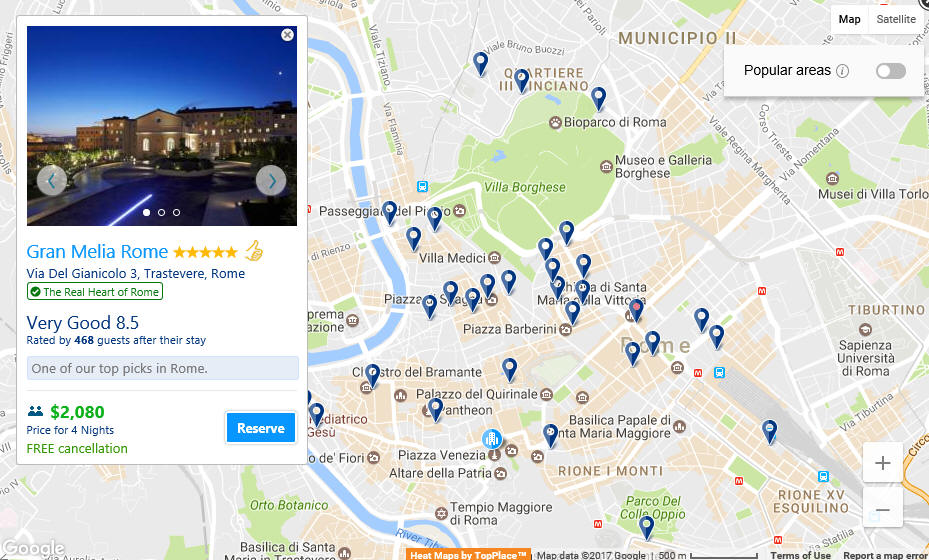Zoom out on the map

[882, 510]
